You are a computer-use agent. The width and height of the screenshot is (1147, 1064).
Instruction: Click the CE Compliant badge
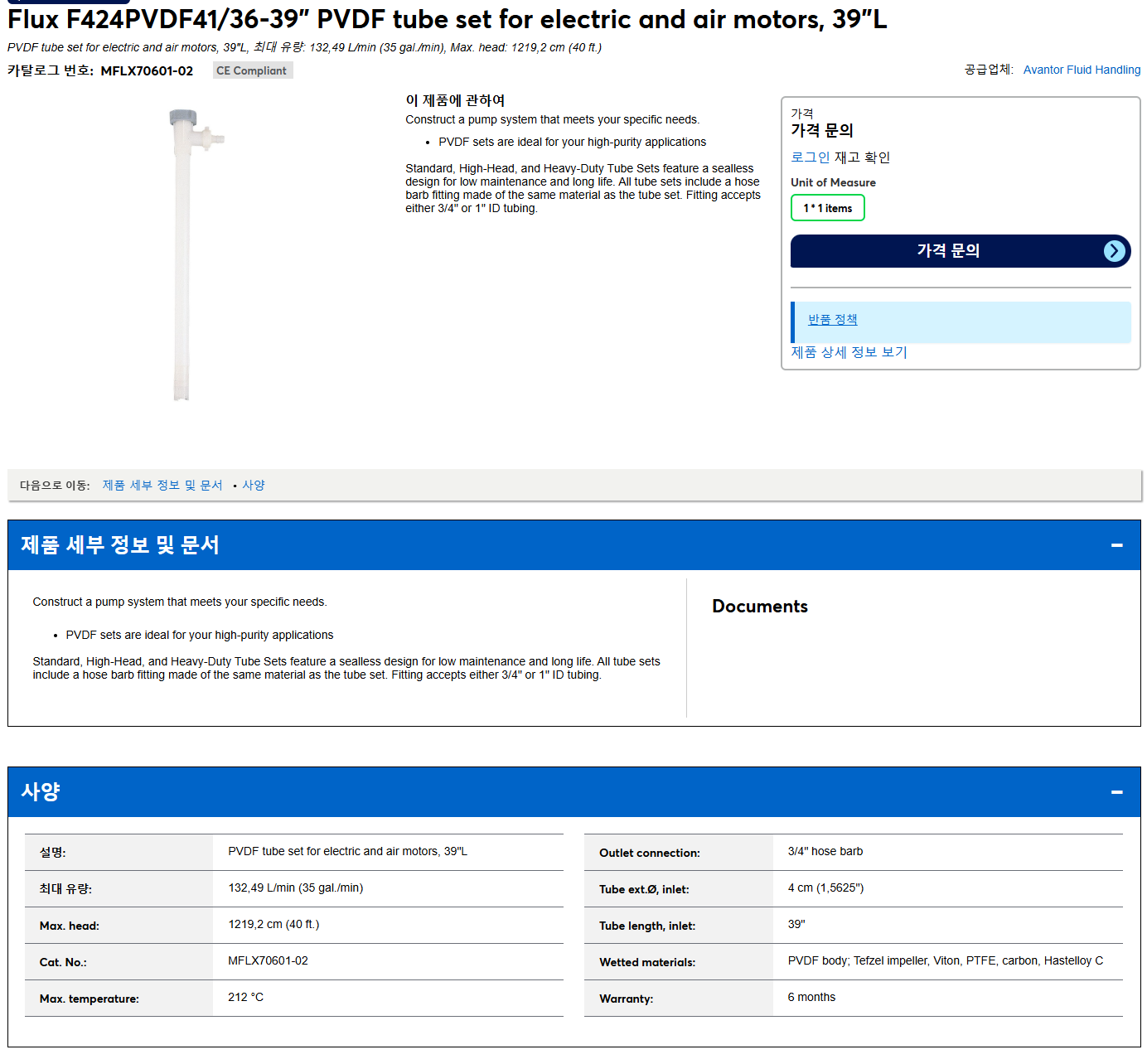point(252,70)
